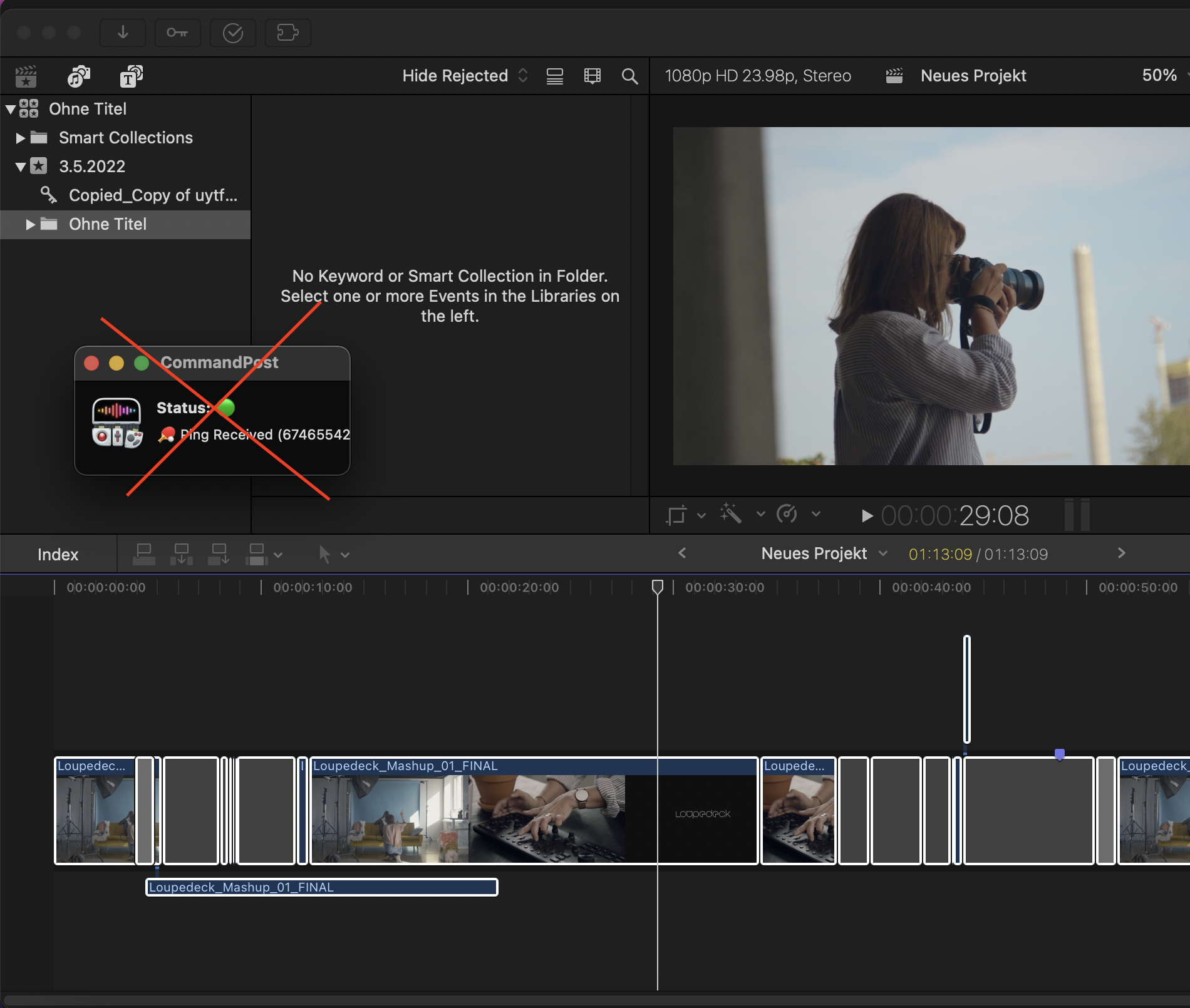Select the connected Loupedeck_Mashup_01_FINAL audio clip
The width and height of the screenshot is (1190, 1008).
point(322,887)
